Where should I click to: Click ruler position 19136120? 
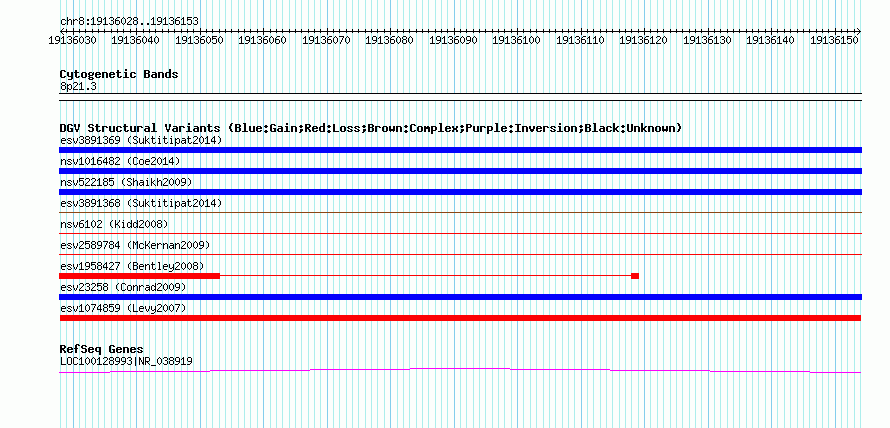(643, 40)
